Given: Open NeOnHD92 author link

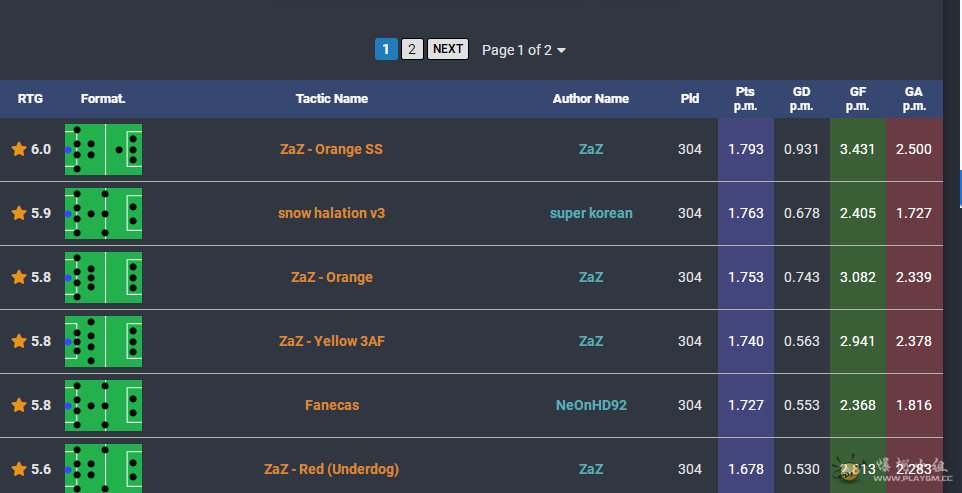Looking at the screenshot, I should [x=591, y=405].
